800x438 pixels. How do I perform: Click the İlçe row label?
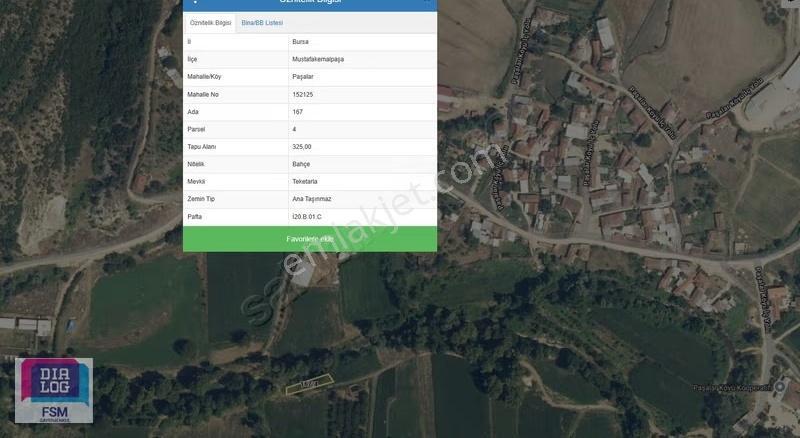coord(192,59)
